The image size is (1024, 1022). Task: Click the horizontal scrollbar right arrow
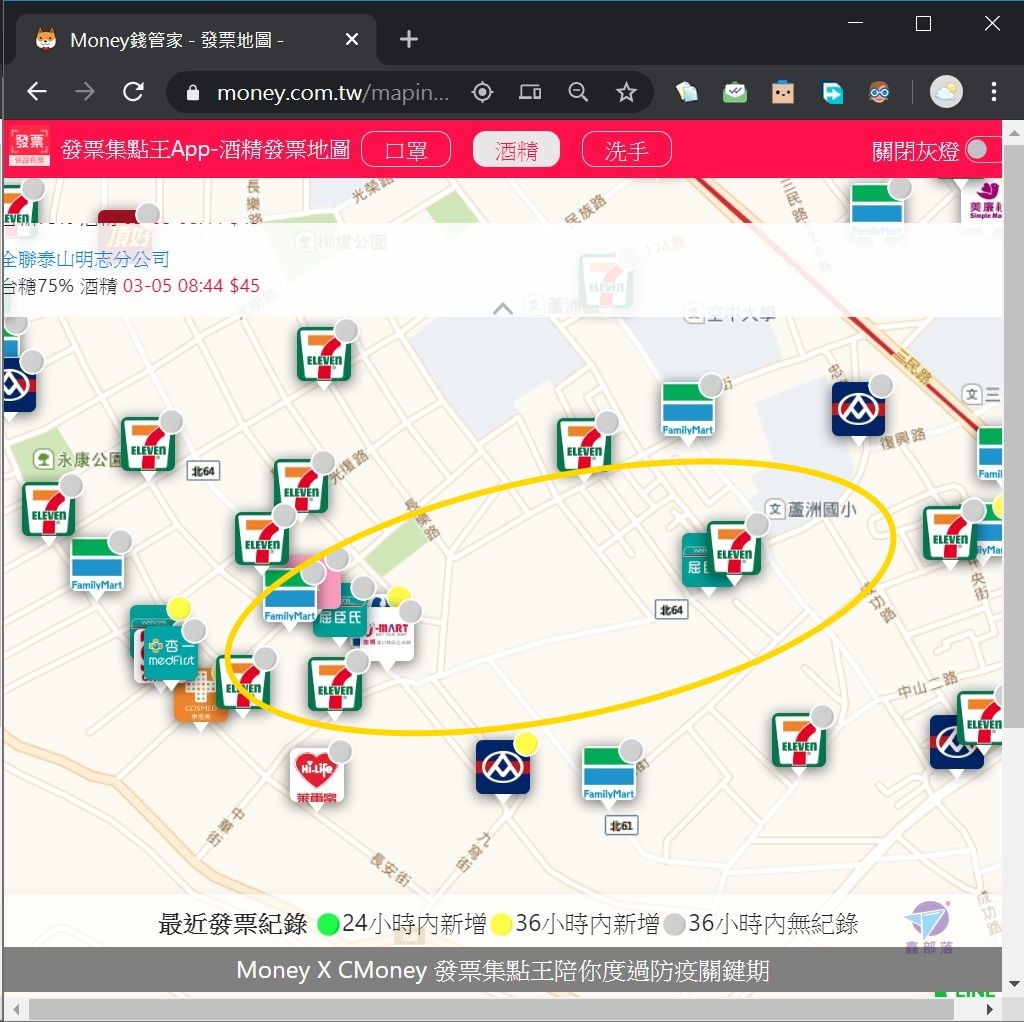989,1010
